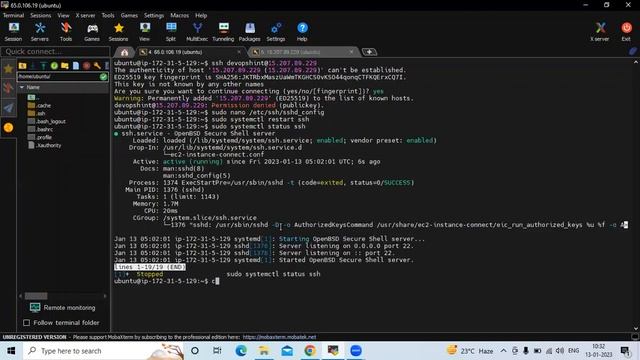Open the Sessions star toolbar icon
The width and height of the screenshot is (640, 360).
point(118,31)
